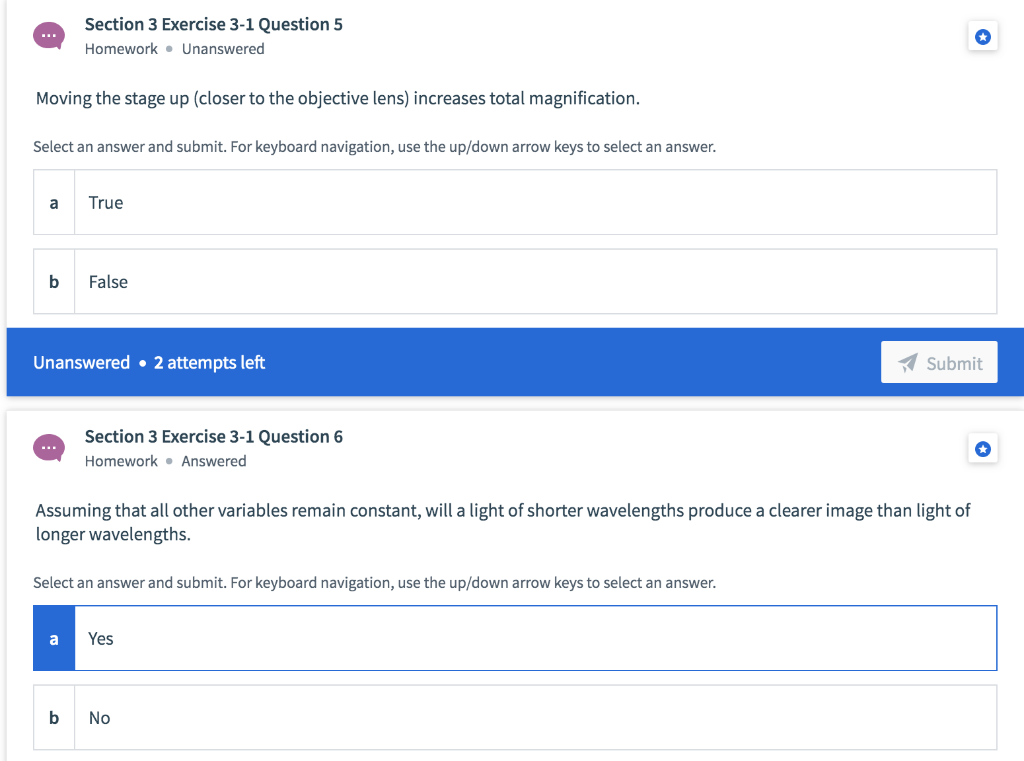The height and width of the screenshot is (761, 1024).
Task: Click the paper plane icon on Submit
Action: [x=908, y=363]
